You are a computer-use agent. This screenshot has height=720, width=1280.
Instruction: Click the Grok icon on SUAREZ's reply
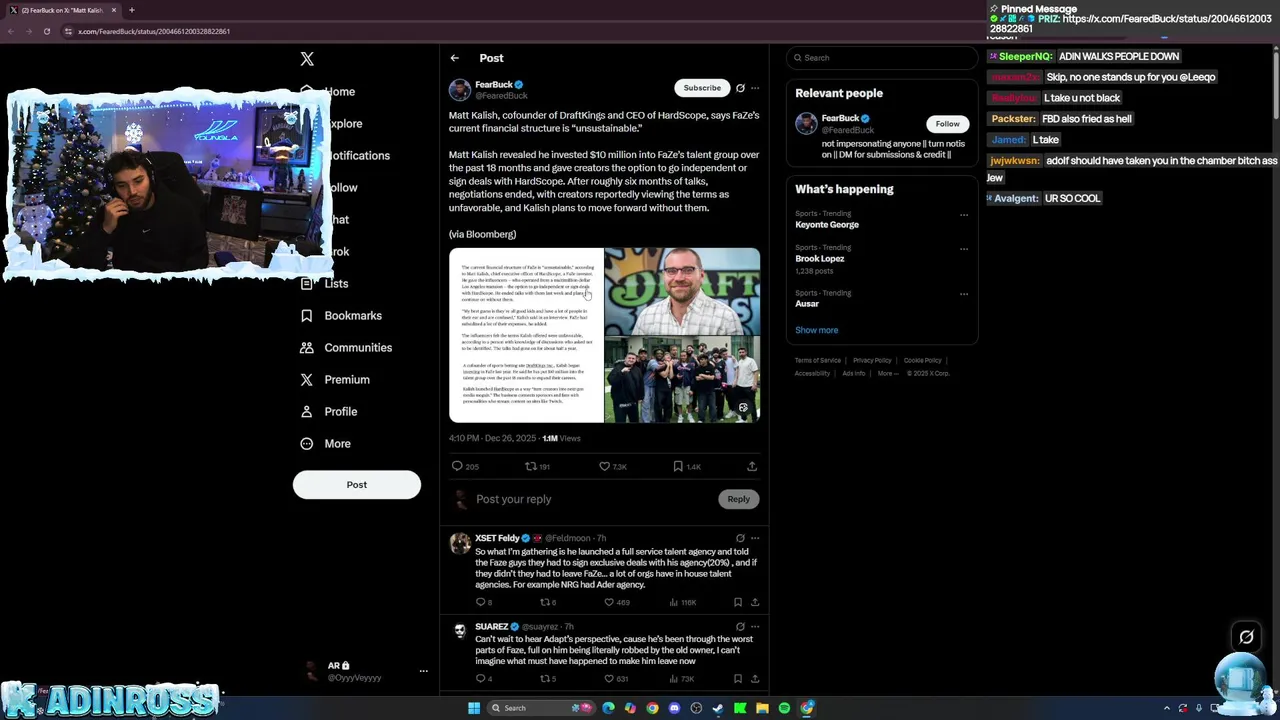pyautogui.click(x=740, y=626)
